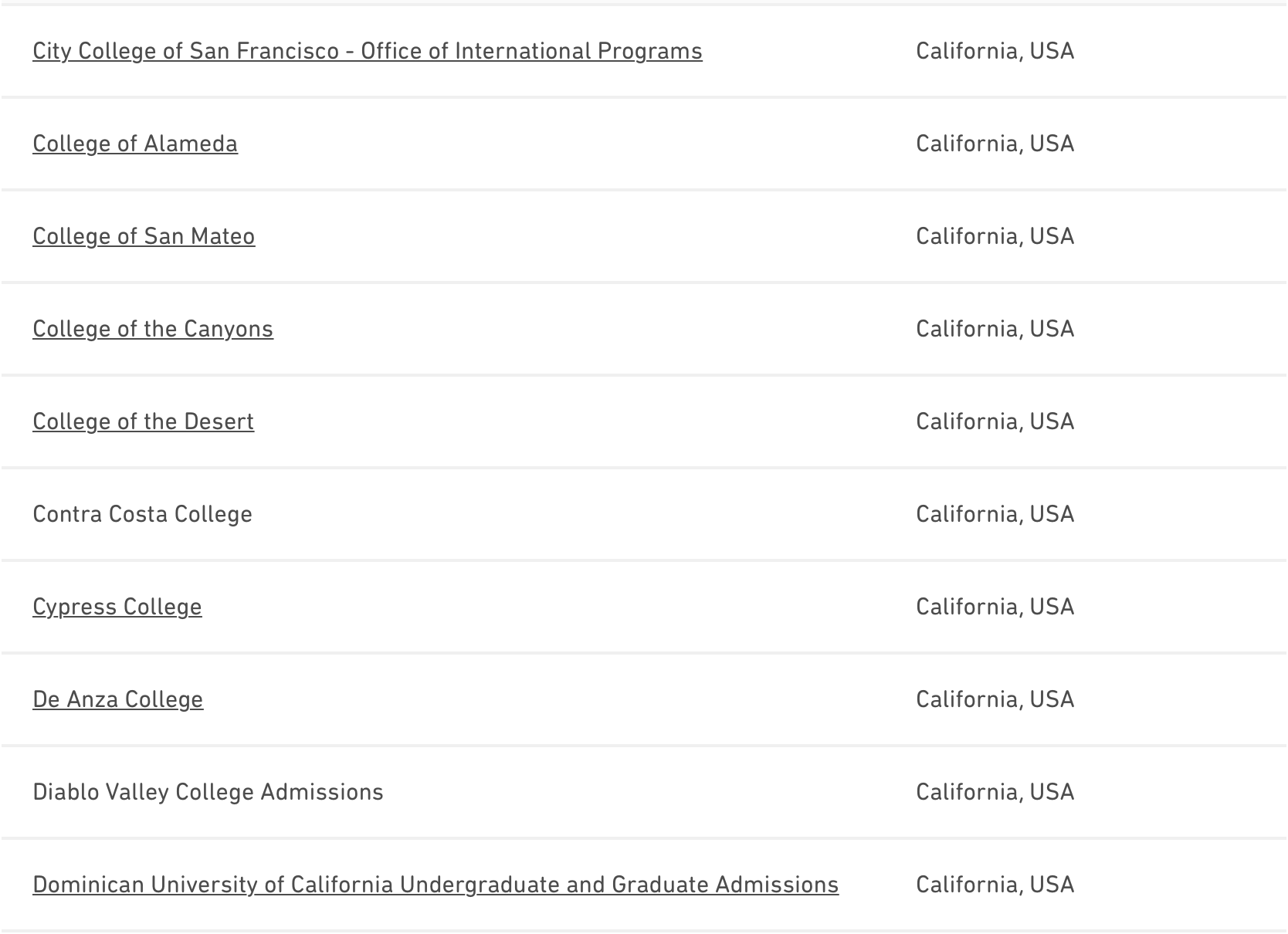Click the location in City College row
Screen dimensions: 1288x934
click(995, 51)
